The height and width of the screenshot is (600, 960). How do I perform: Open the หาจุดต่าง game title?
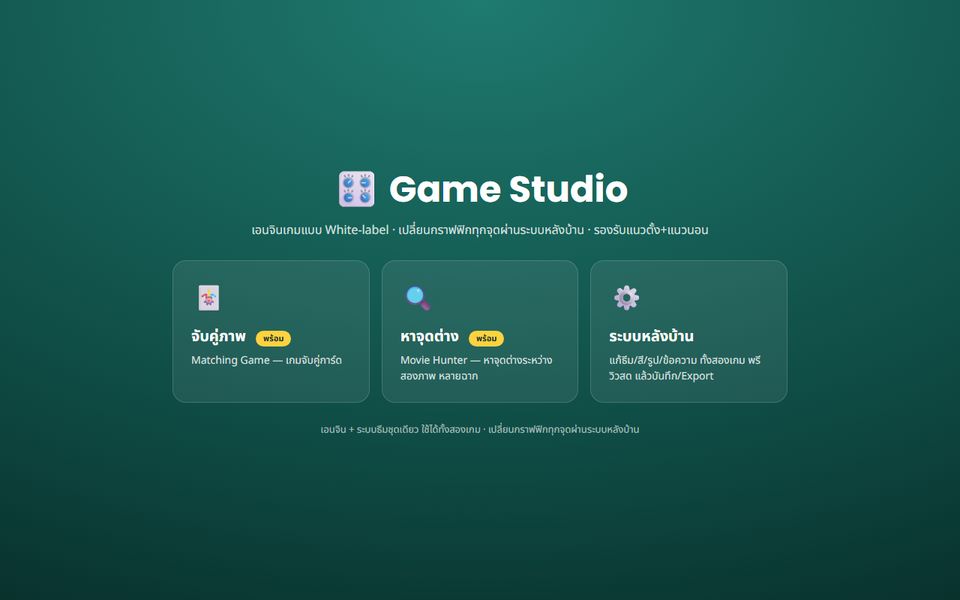(x=429, y=336)
